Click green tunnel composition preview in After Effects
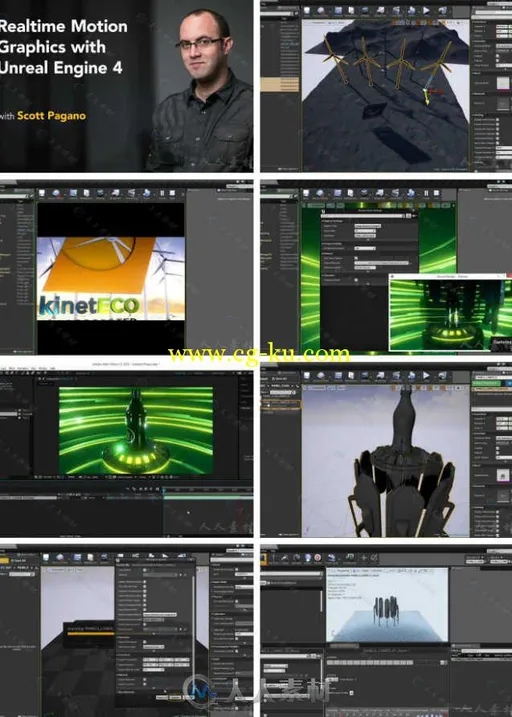This screenshot has height=717, width=512. pyautogui.click(x=136, y=431)
